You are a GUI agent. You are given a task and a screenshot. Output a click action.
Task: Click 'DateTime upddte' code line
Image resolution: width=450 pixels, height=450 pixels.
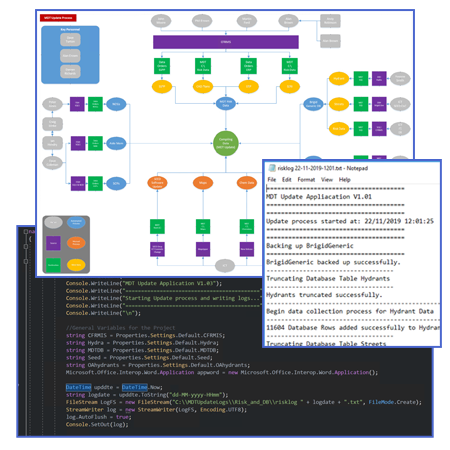click(114, 387)
